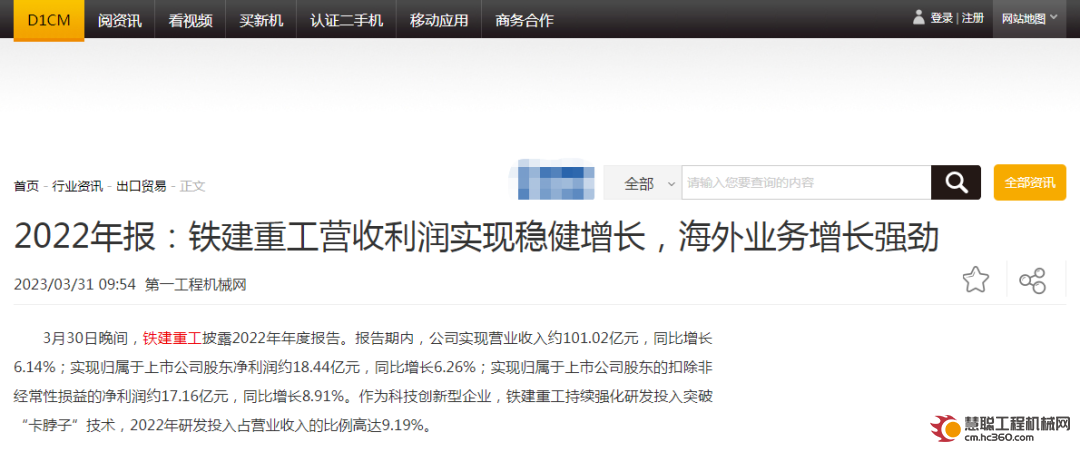
Task: Click the 正文 breadcrumb text
Action: pyautogui.click(x=192, y=185)
